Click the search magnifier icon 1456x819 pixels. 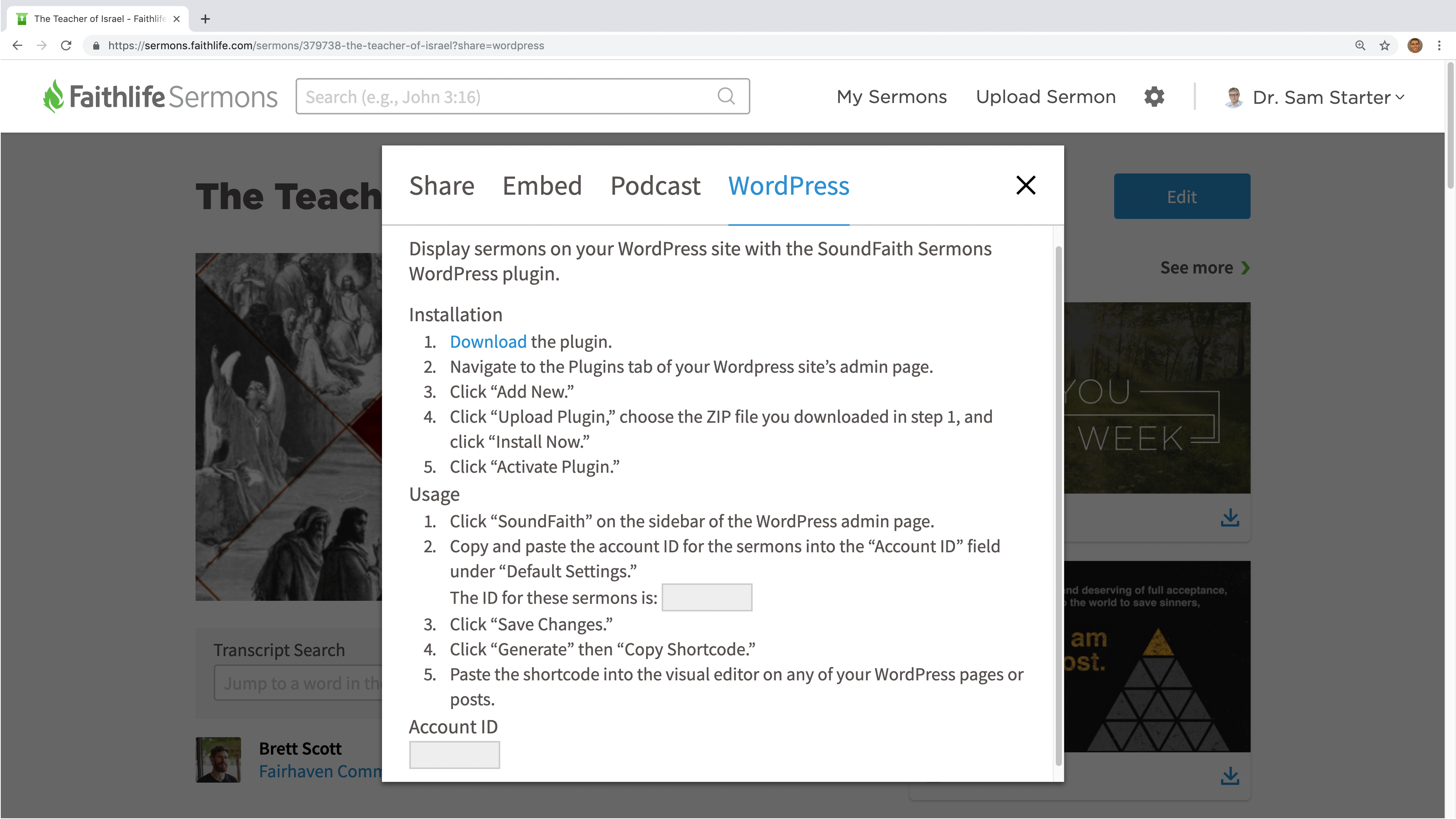726,97
